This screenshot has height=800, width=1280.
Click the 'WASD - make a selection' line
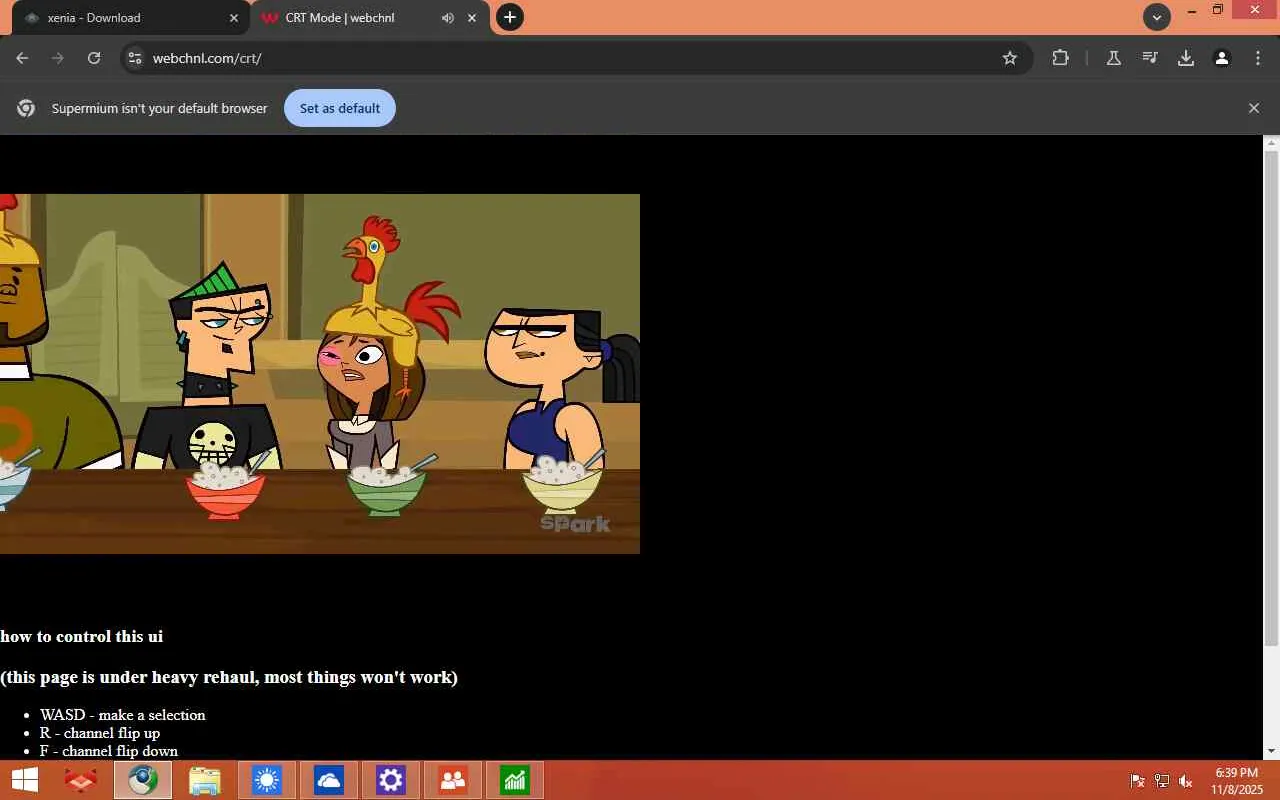[123, 715]
